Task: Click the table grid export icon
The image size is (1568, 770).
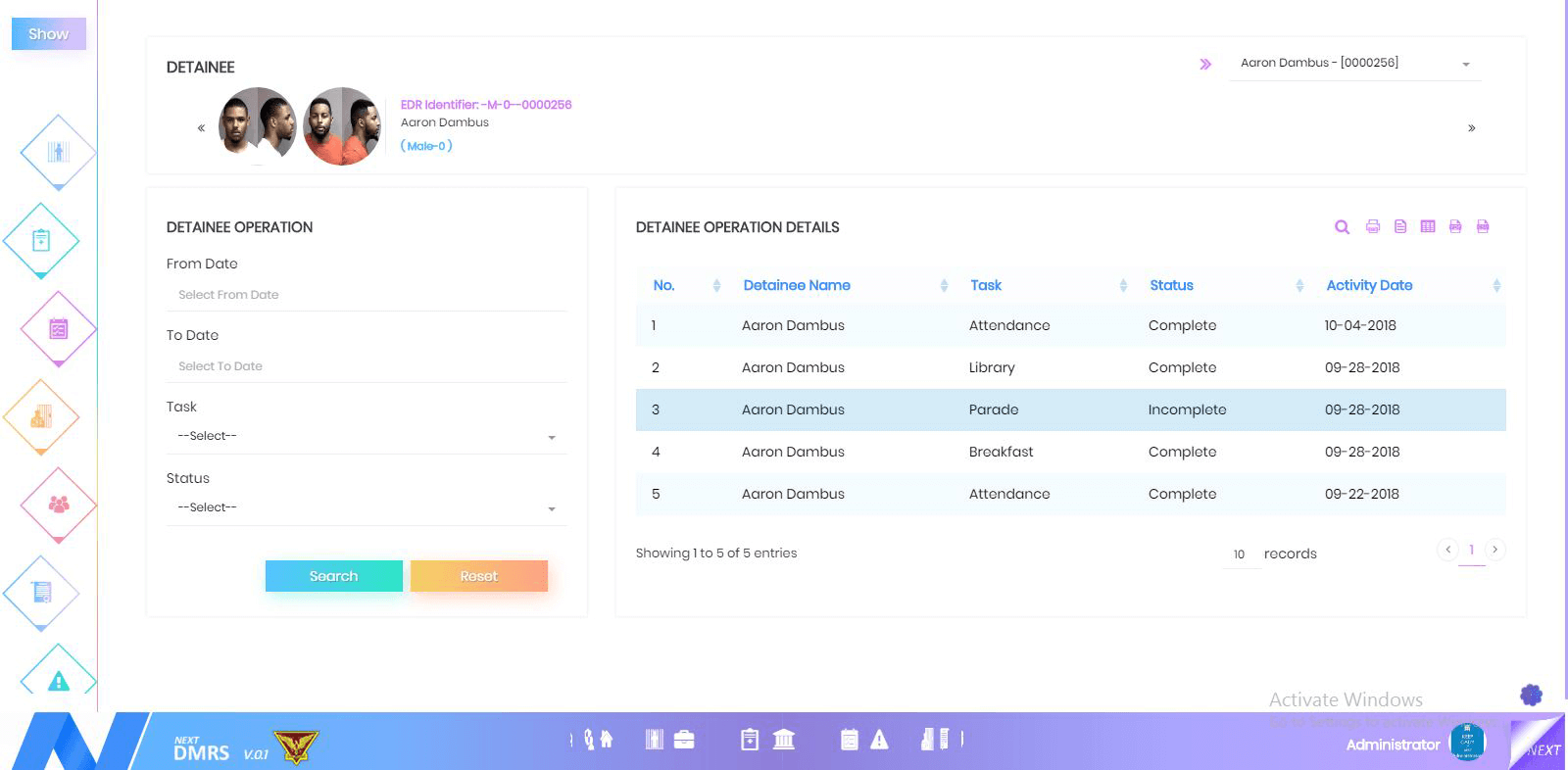Action: [x=1428, y=227]
